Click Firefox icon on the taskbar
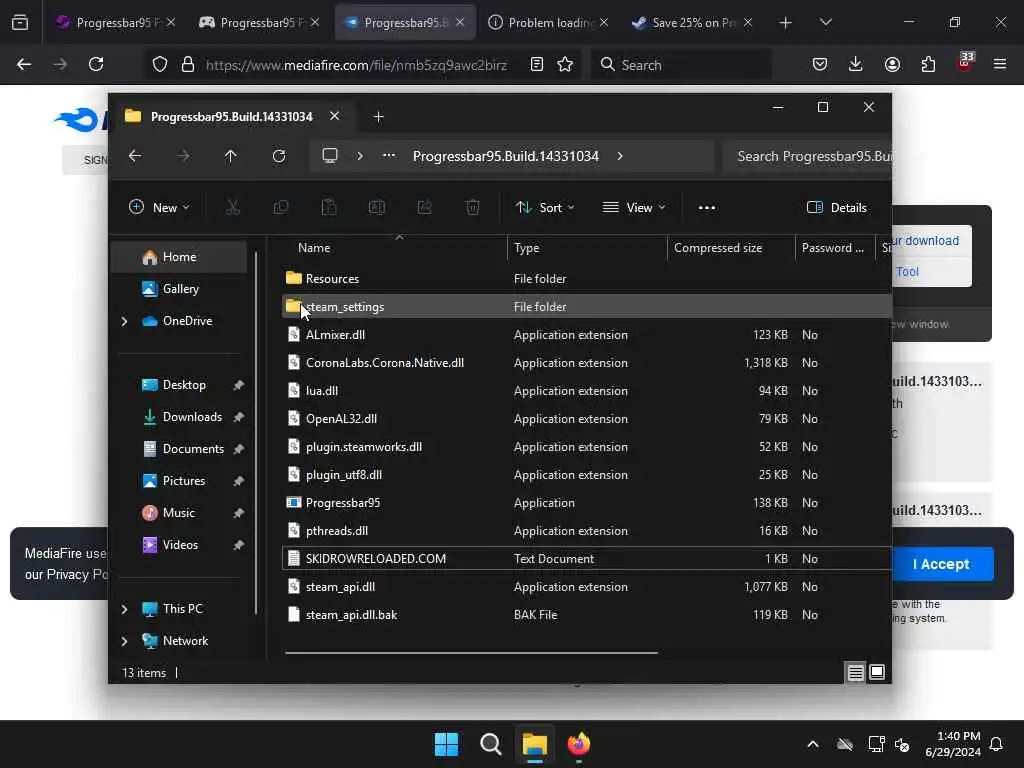1024x768 pixels. [x=578, y=744]
